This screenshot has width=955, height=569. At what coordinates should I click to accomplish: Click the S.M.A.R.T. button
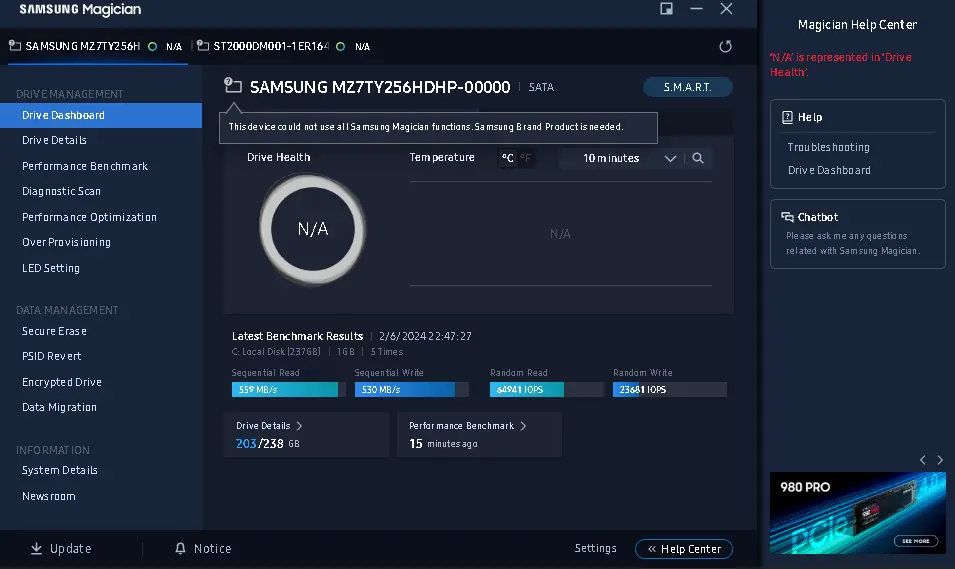pyautogui.click(x=688, y=87)
